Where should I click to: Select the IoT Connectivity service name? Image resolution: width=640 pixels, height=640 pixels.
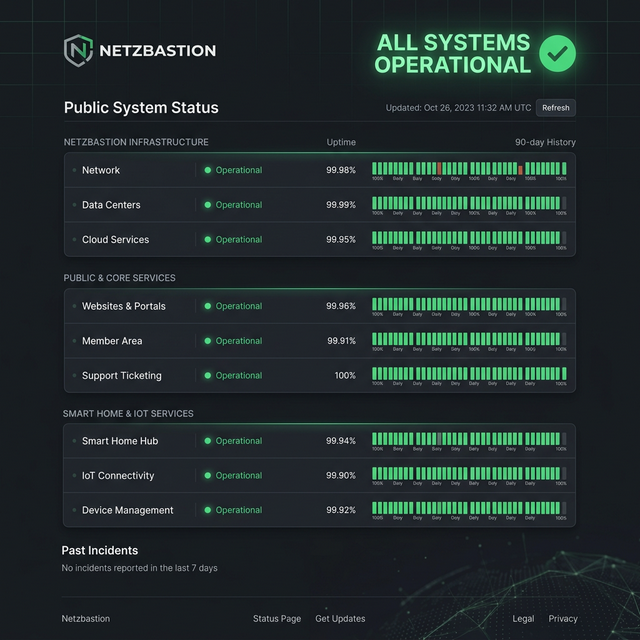coord(118,476)
